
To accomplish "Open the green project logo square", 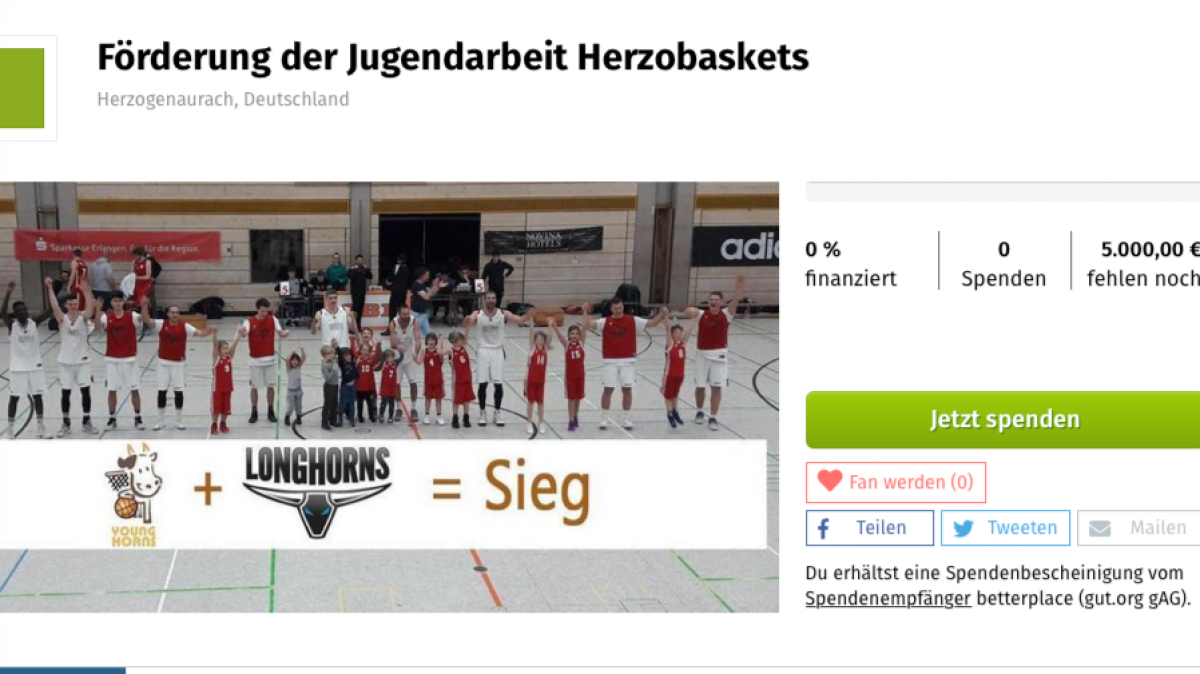I will tap(22, 88).
